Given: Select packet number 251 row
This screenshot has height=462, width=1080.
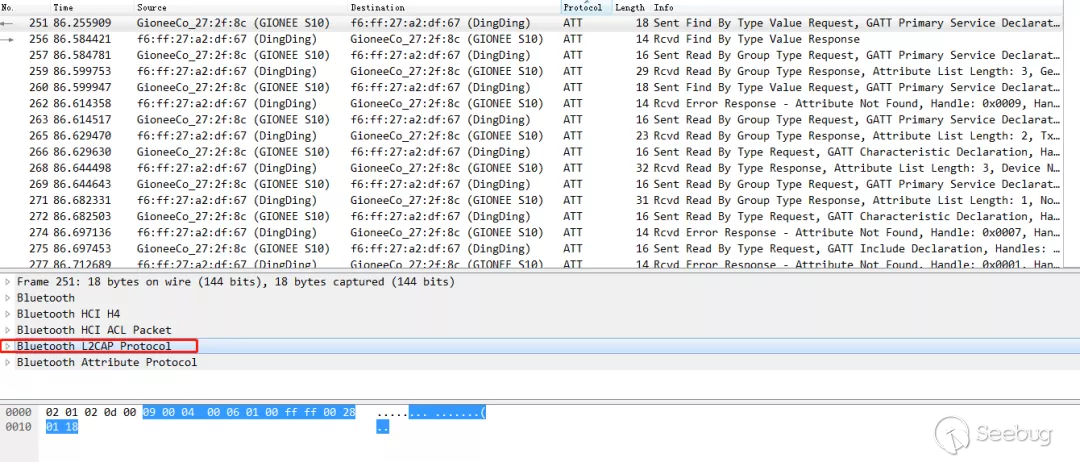Looking at the screenshot, I should click(x=532, y=23).
